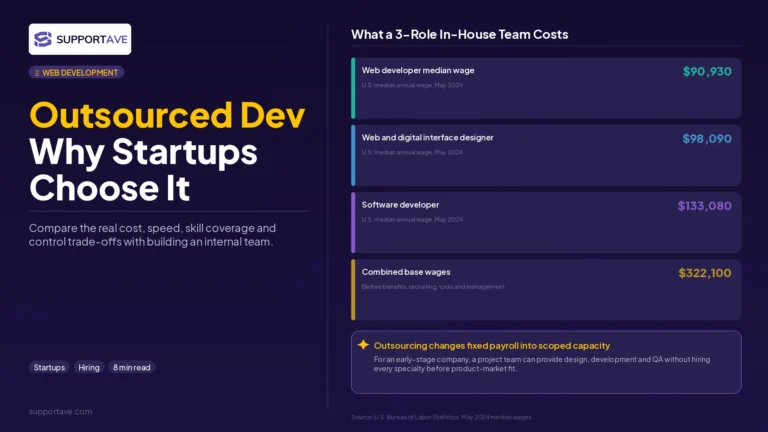Click the $90,930 value

[707, 72]
